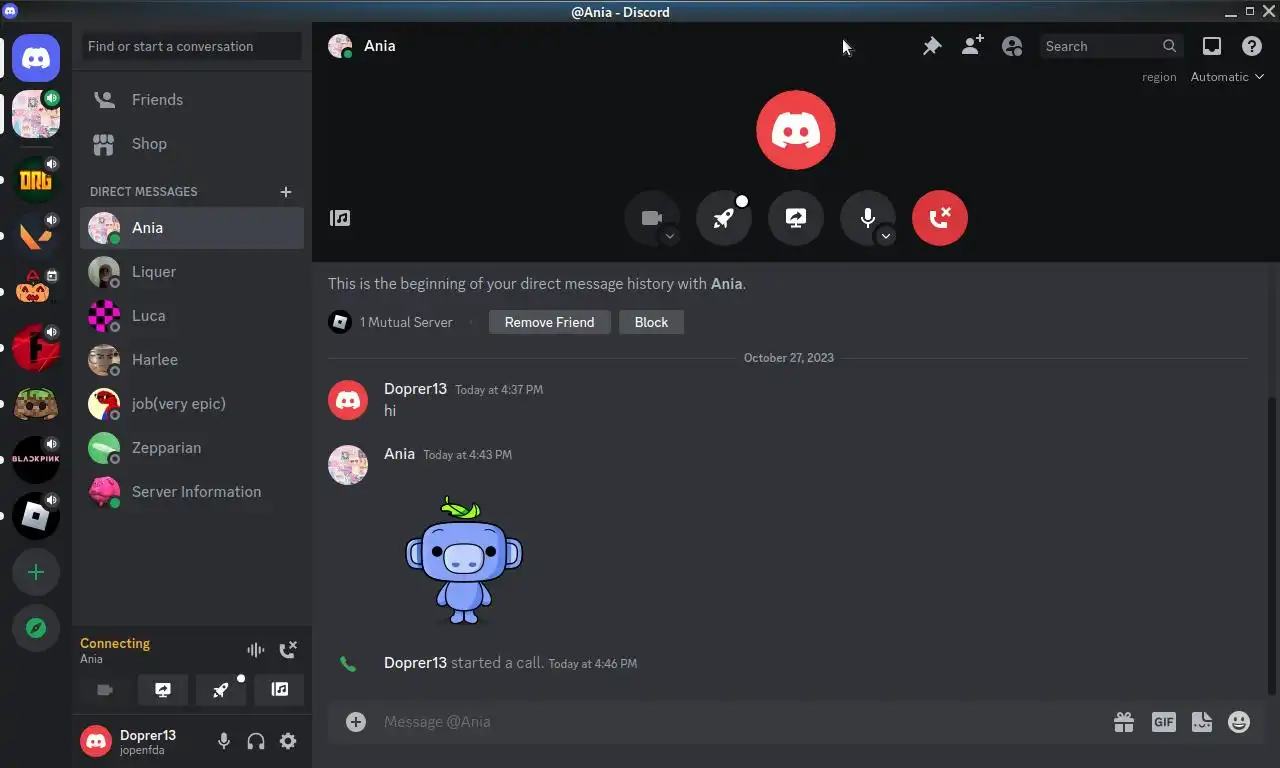Select Ania direct message
This screenshot has width=1280, height=768.
pos(192,228)
